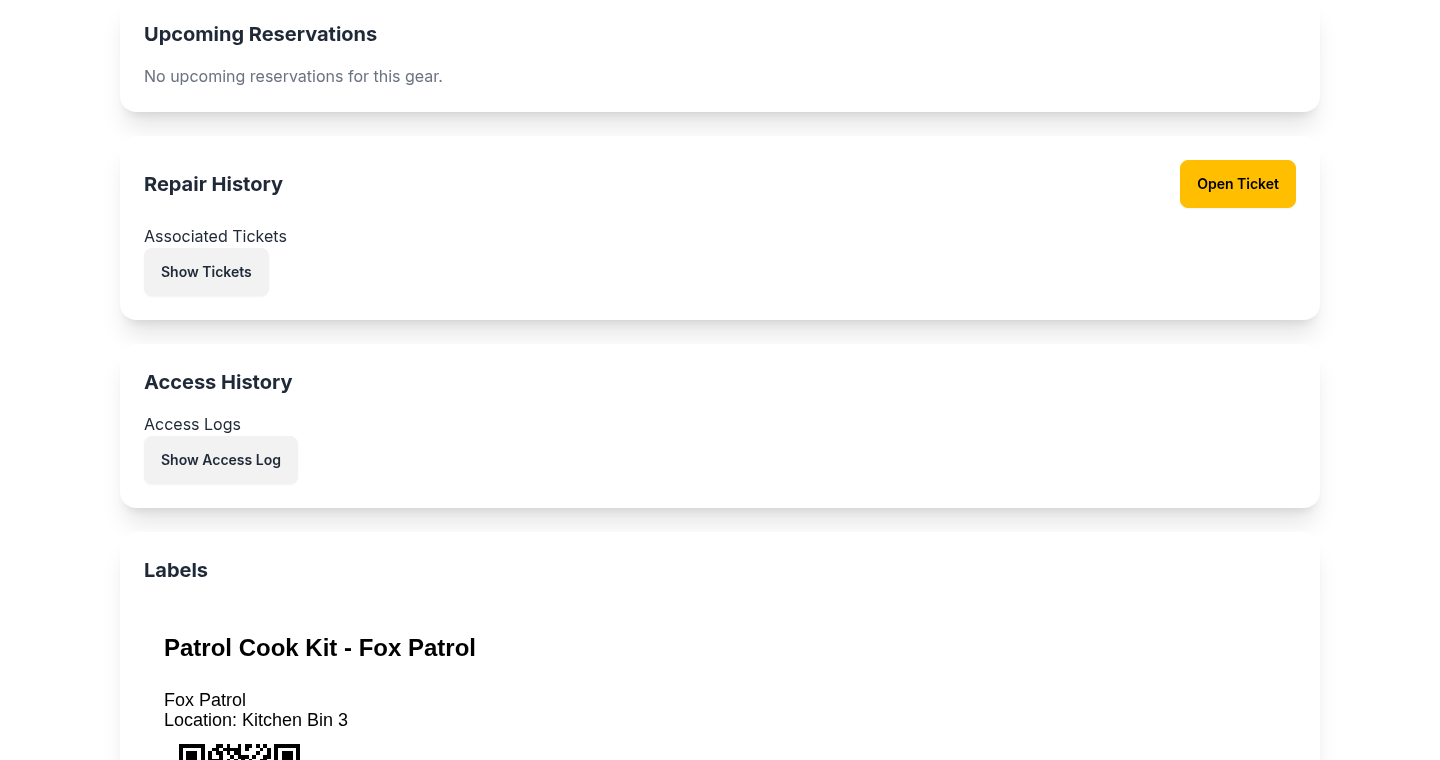Click 'Kitchen Bin 3' in the location line

pos(295,720)
